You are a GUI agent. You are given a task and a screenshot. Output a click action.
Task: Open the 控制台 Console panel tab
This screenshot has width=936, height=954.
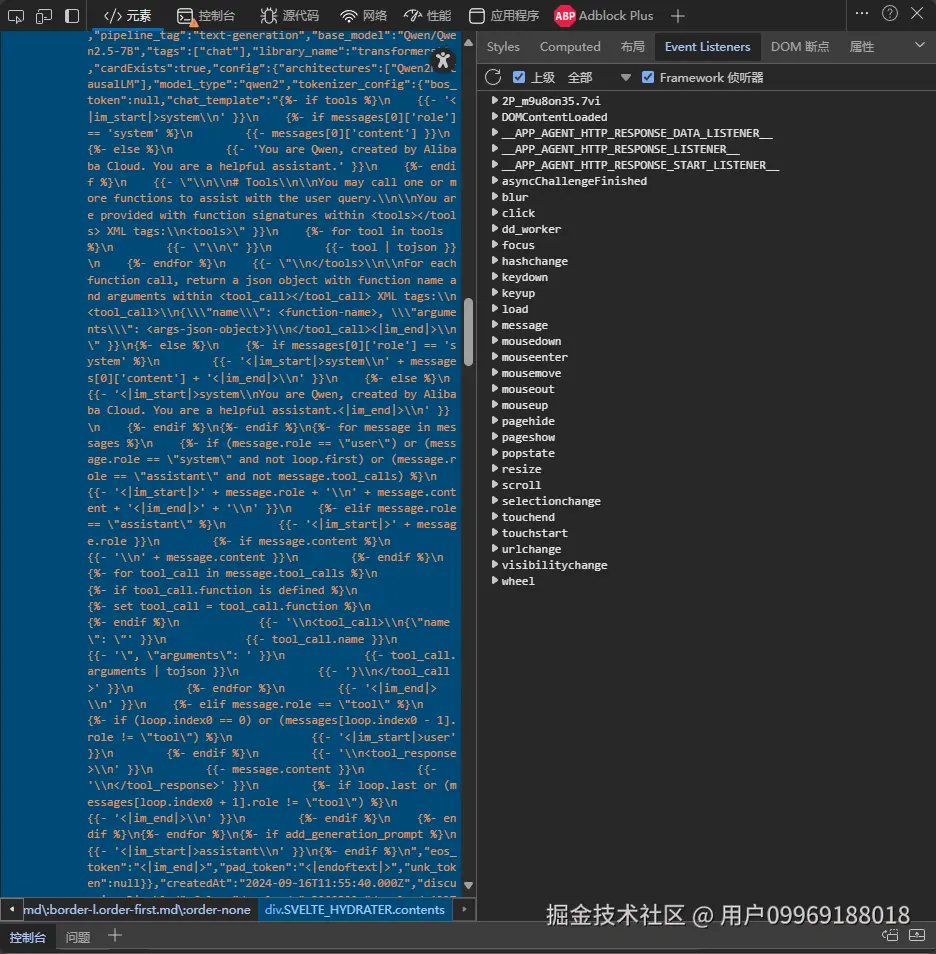[206, 16]
